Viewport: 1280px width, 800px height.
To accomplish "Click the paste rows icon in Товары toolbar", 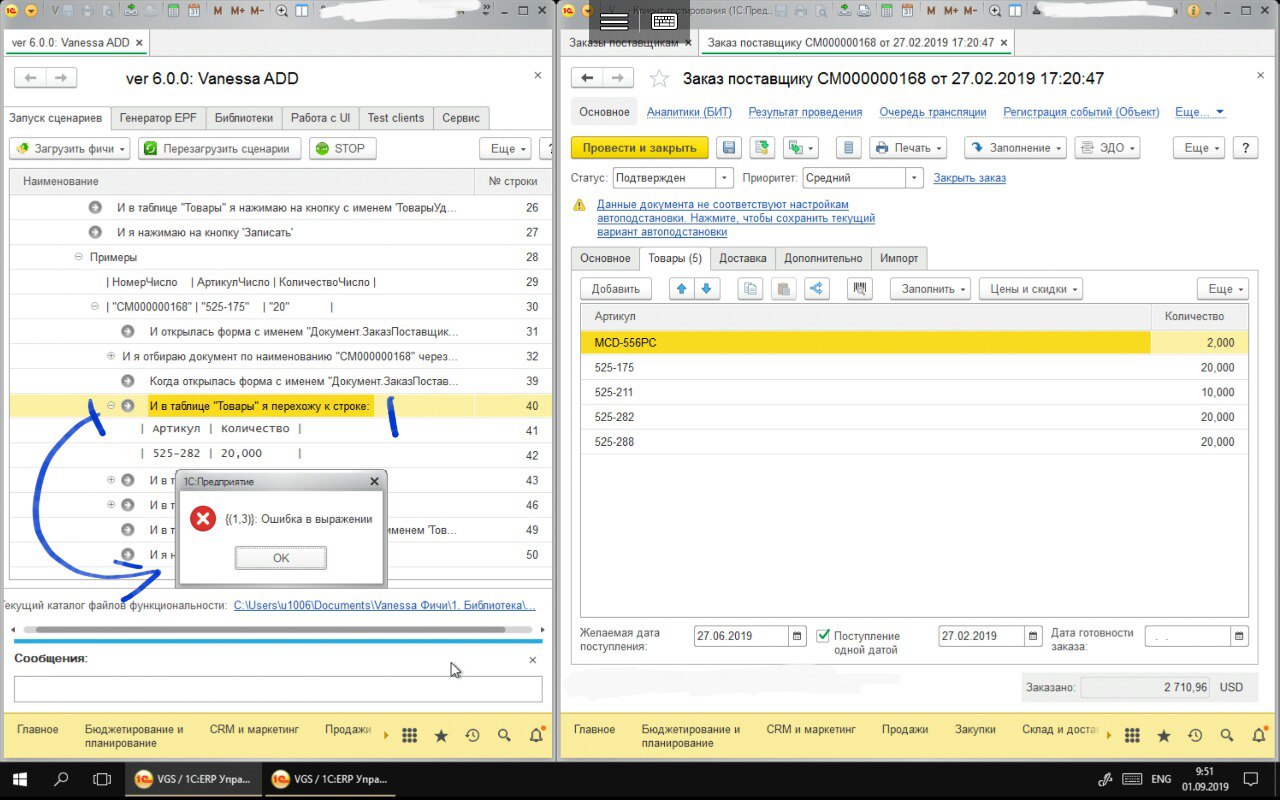I will click(783, 289).
